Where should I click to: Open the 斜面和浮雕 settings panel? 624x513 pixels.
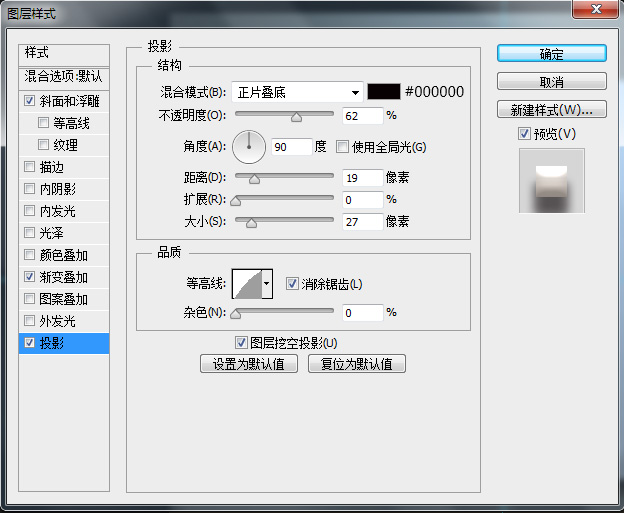[x=69, y=101]
